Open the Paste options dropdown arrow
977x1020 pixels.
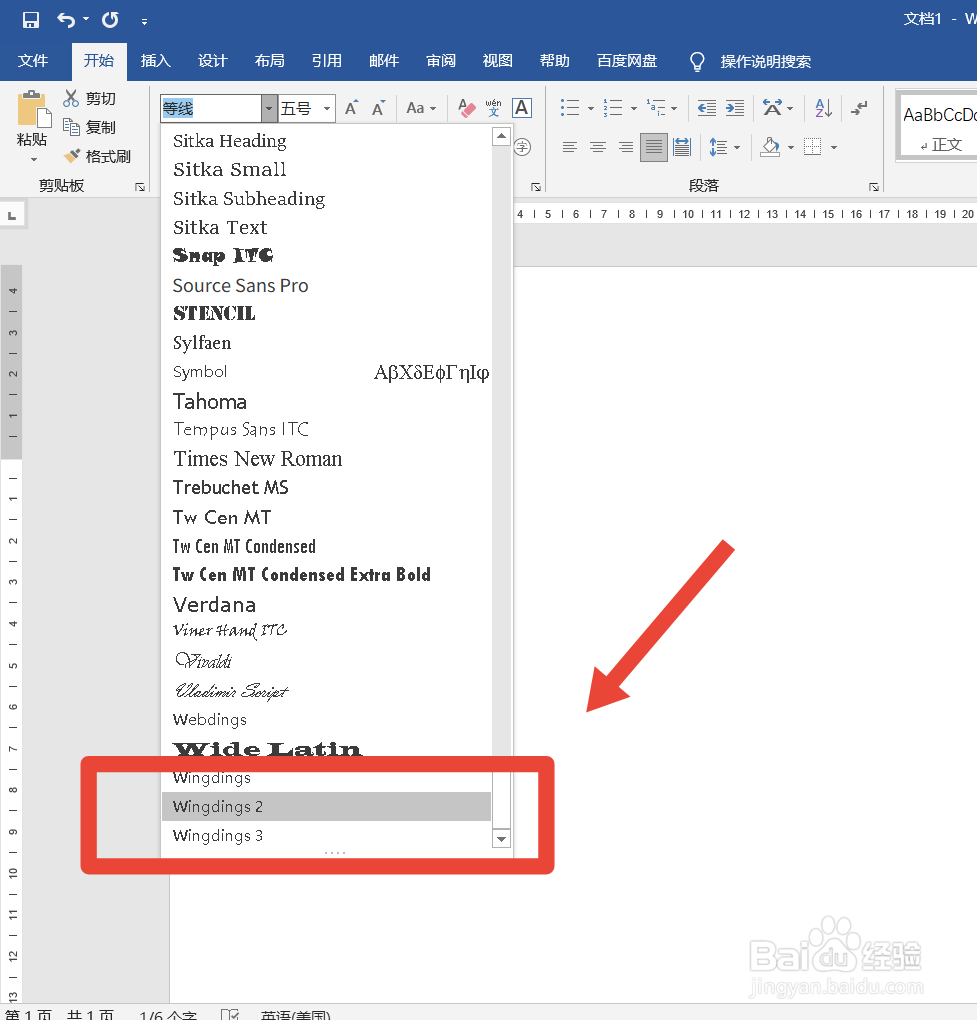[33, 159]
